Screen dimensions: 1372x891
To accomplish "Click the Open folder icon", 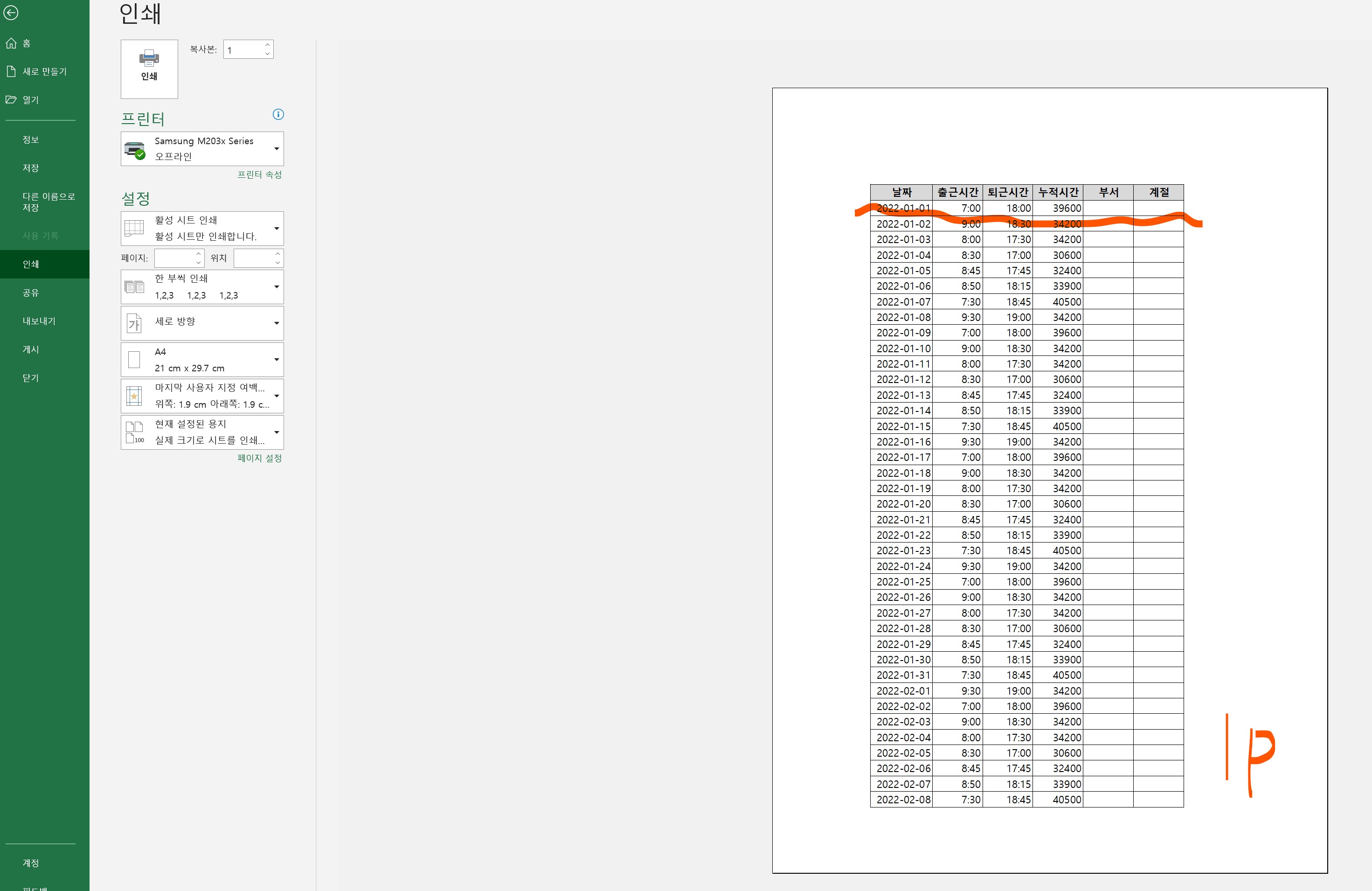I will coord(11,100).
